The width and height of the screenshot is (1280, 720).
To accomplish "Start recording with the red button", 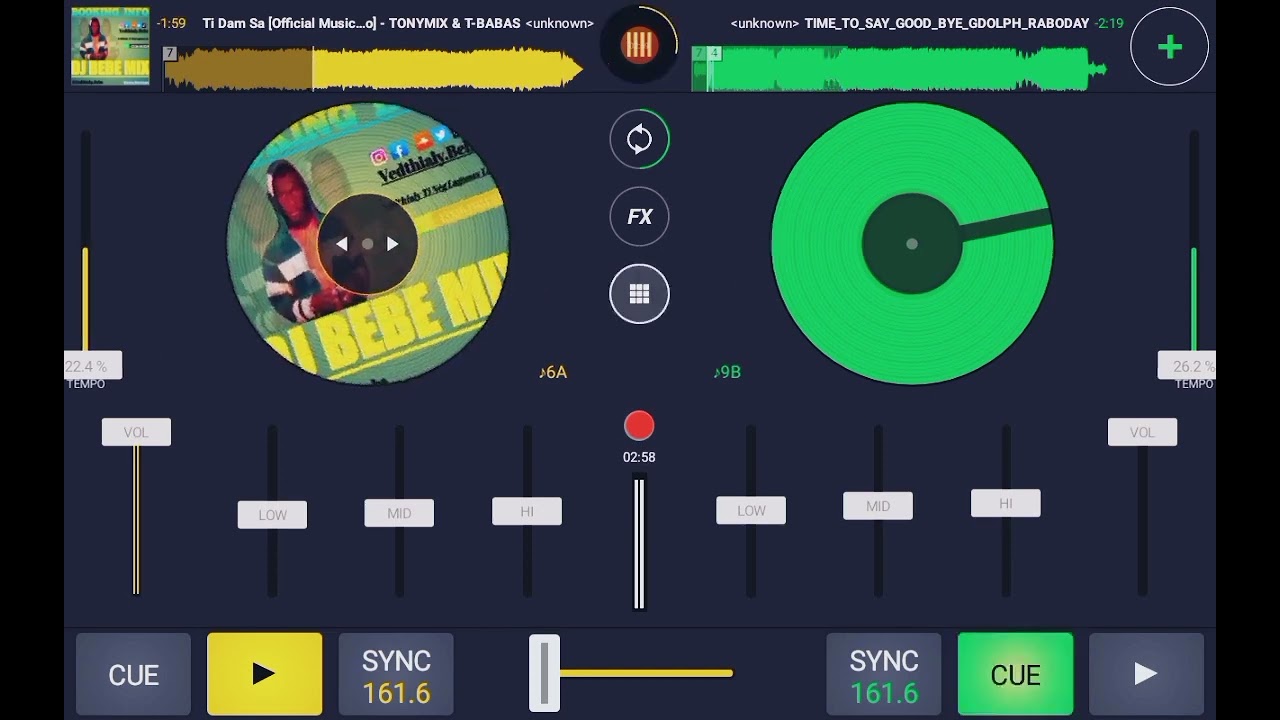I will click(639, 426).
